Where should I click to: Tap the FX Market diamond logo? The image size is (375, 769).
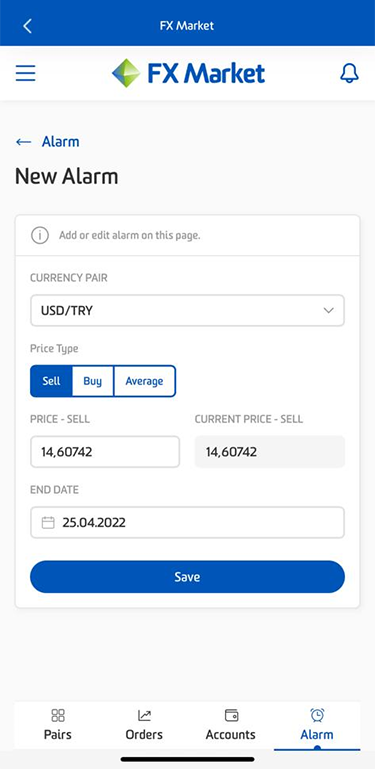(x=126, y=73)
